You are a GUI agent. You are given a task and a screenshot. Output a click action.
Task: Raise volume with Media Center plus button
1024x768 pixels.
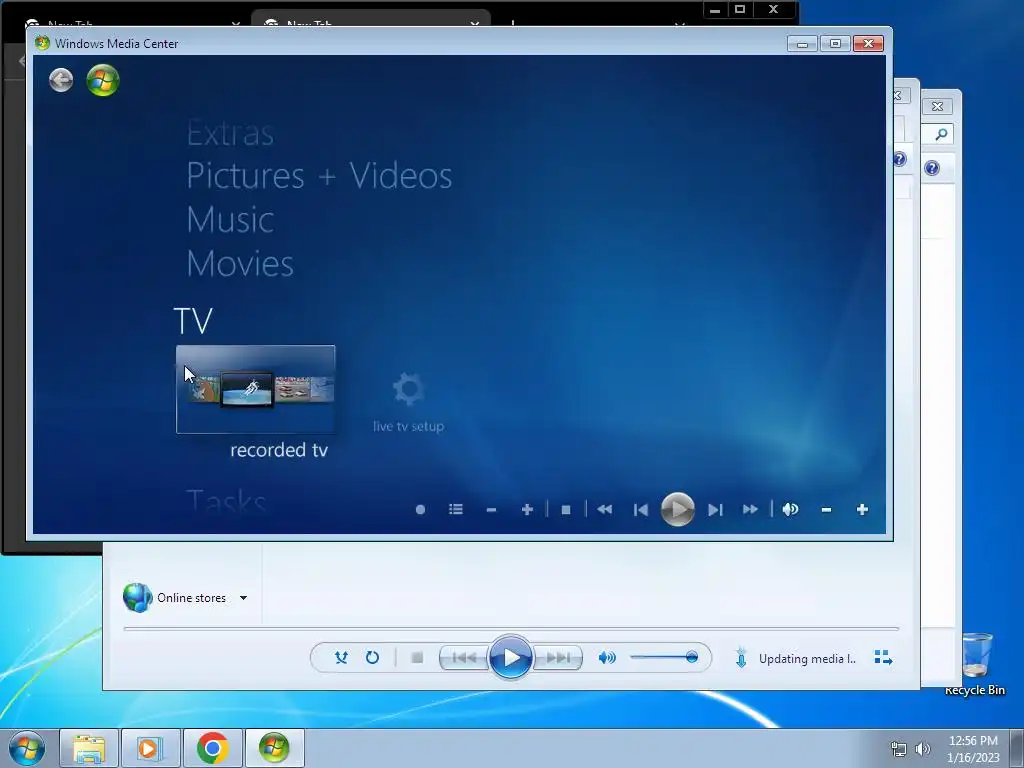[x=862, y=509]
